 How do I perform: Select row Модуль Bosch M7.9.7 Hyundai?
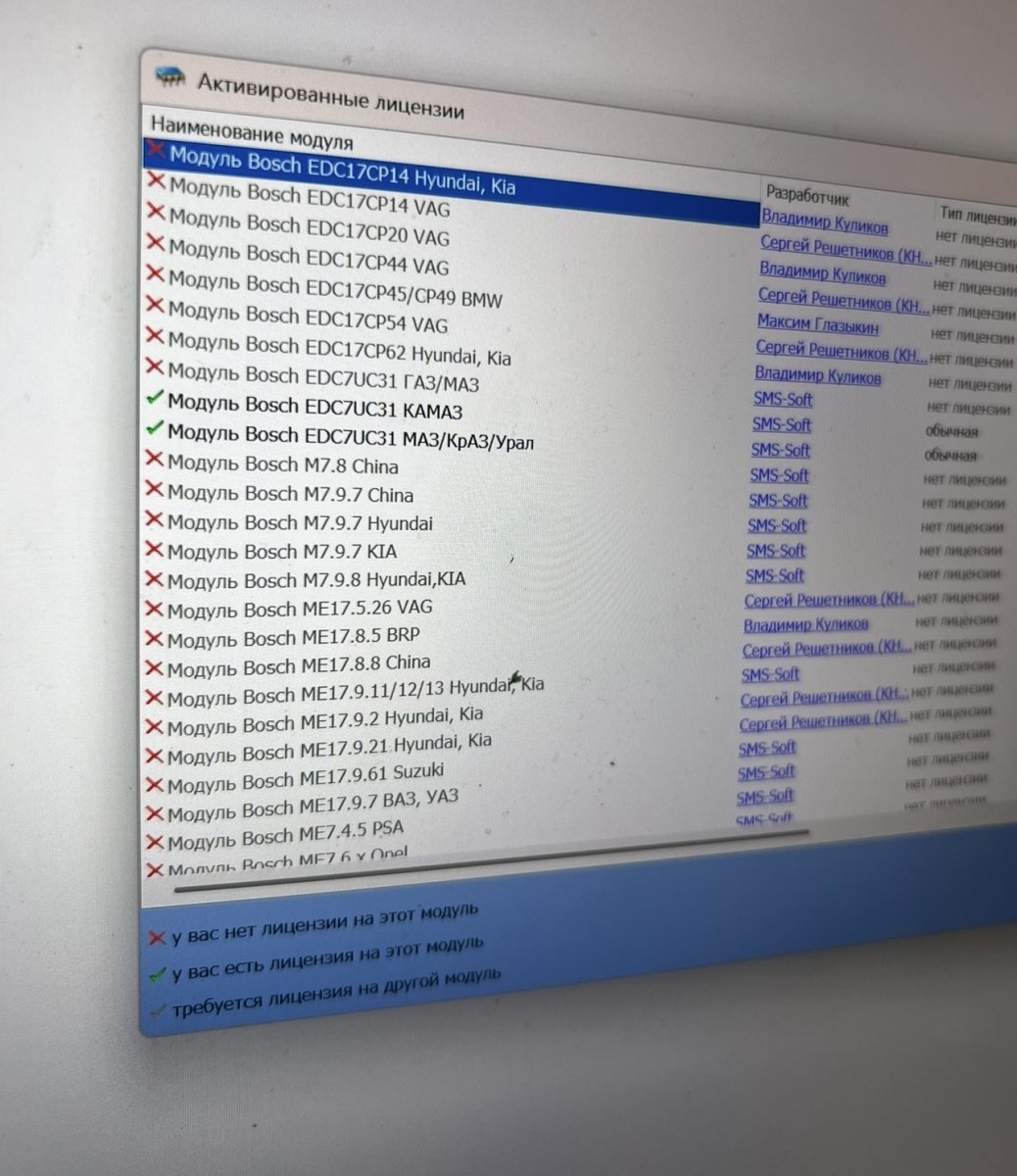click(300, 521)
